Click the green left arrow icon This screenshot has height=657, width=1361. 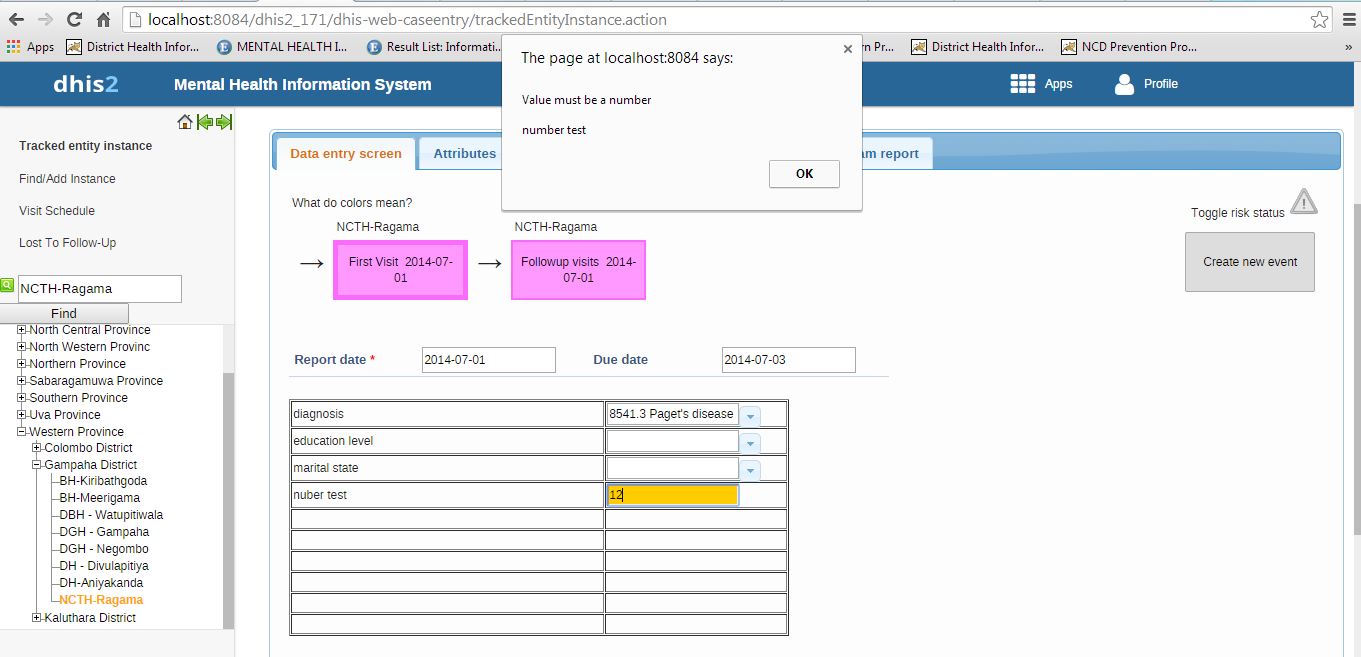click(205, 122)
